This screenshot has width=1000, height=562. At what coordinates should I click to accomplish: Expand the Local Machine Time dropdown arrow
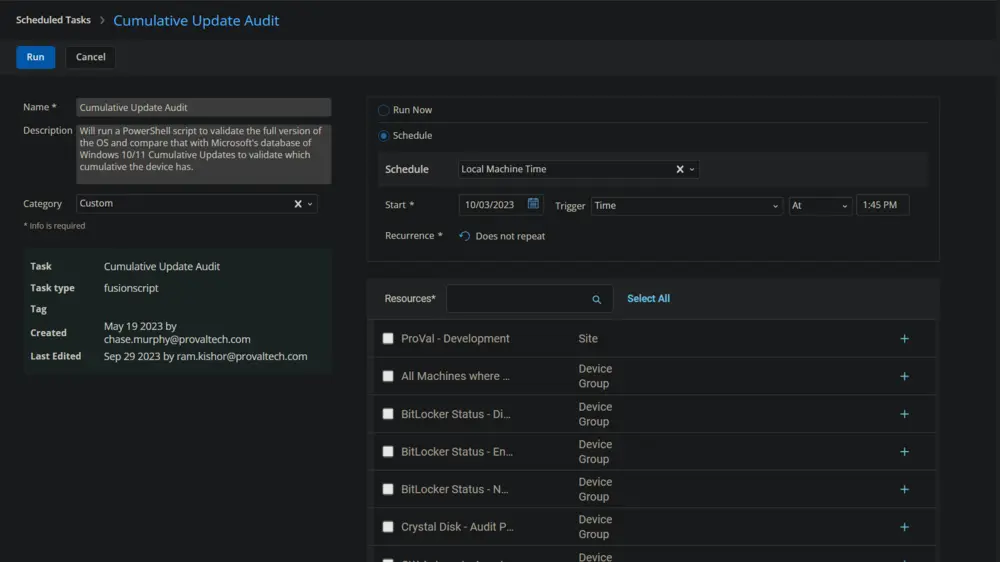(x=692, y=169)
